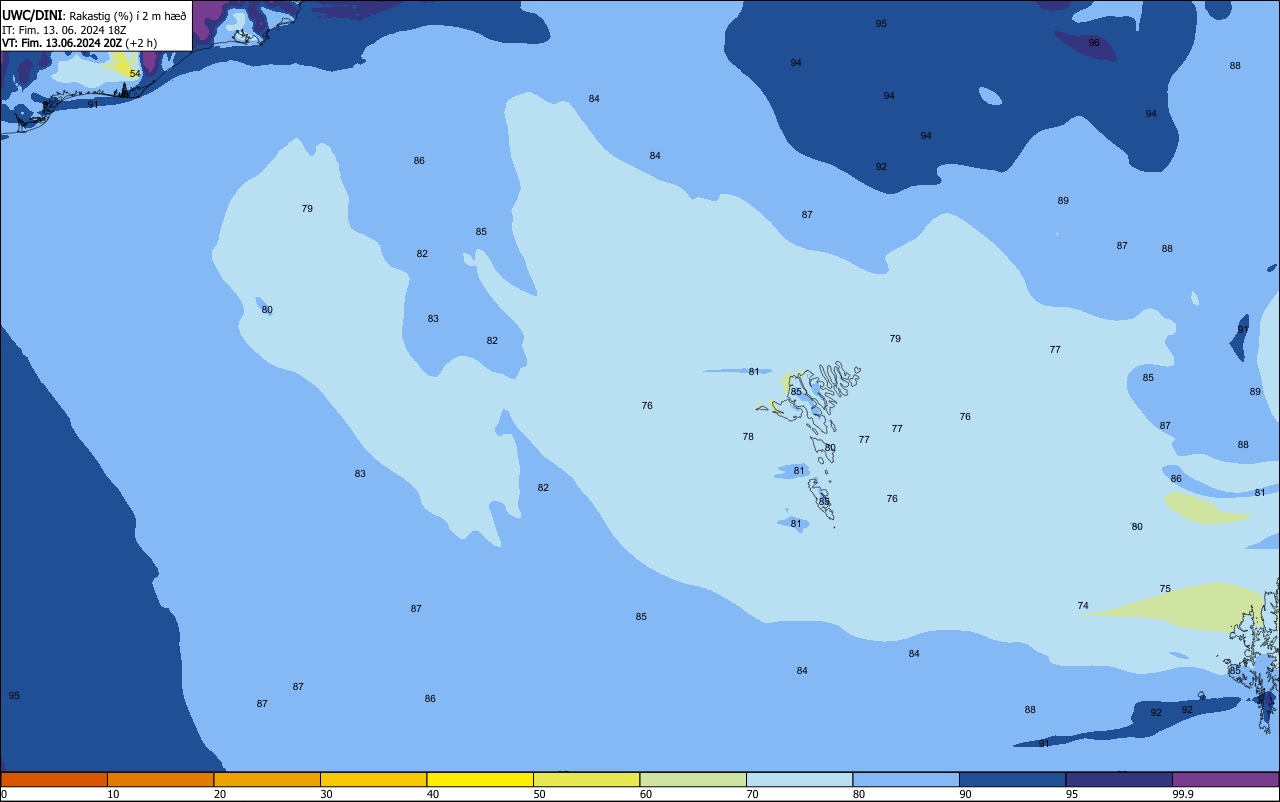Choose the 30–40 amber legend segment
1280x802 pixels.
373,779
